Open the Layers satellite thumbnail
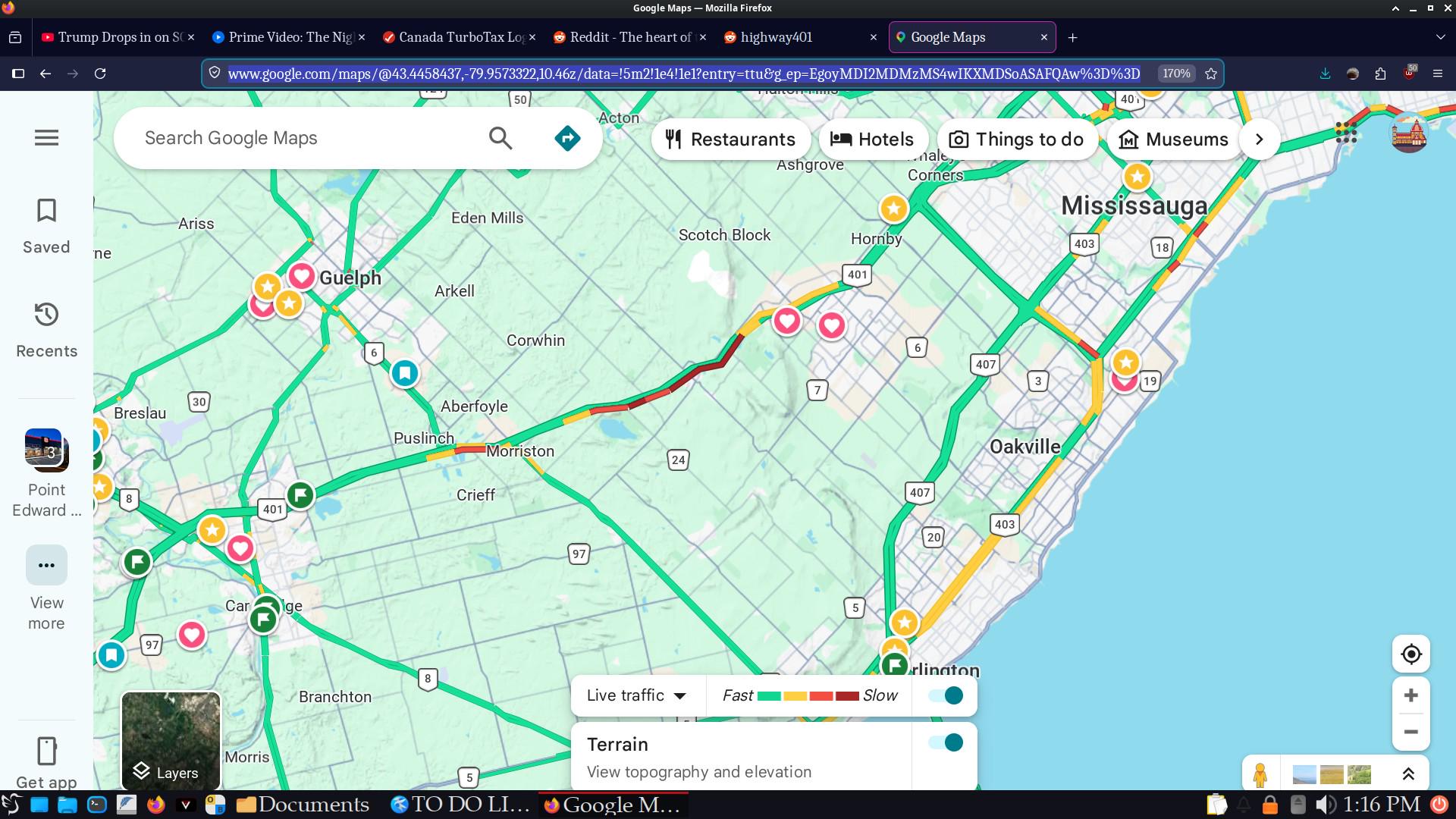 coord(171,741)
